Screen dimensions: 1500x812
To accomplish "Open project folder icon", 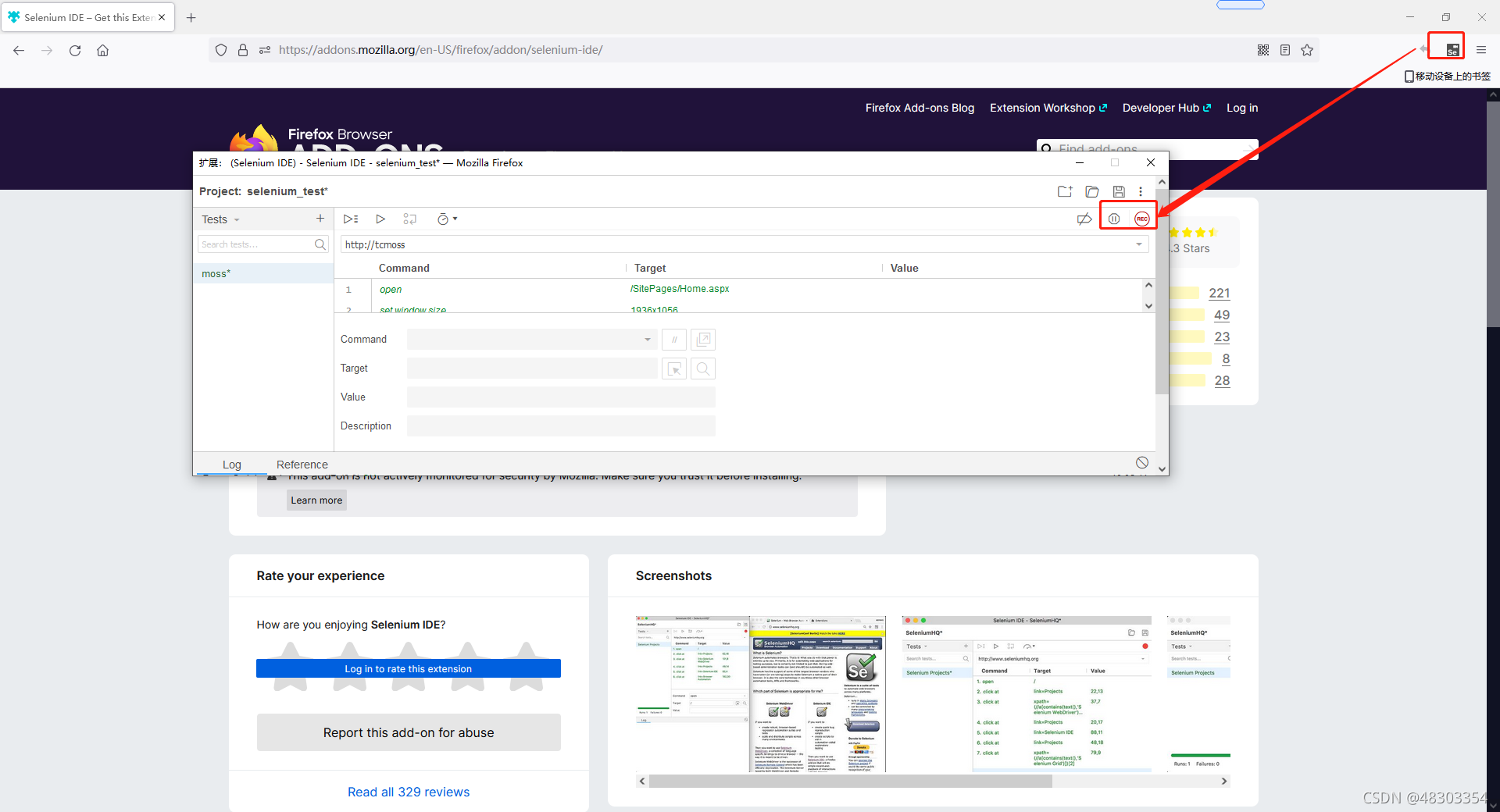I will (x=1092, y=191).
